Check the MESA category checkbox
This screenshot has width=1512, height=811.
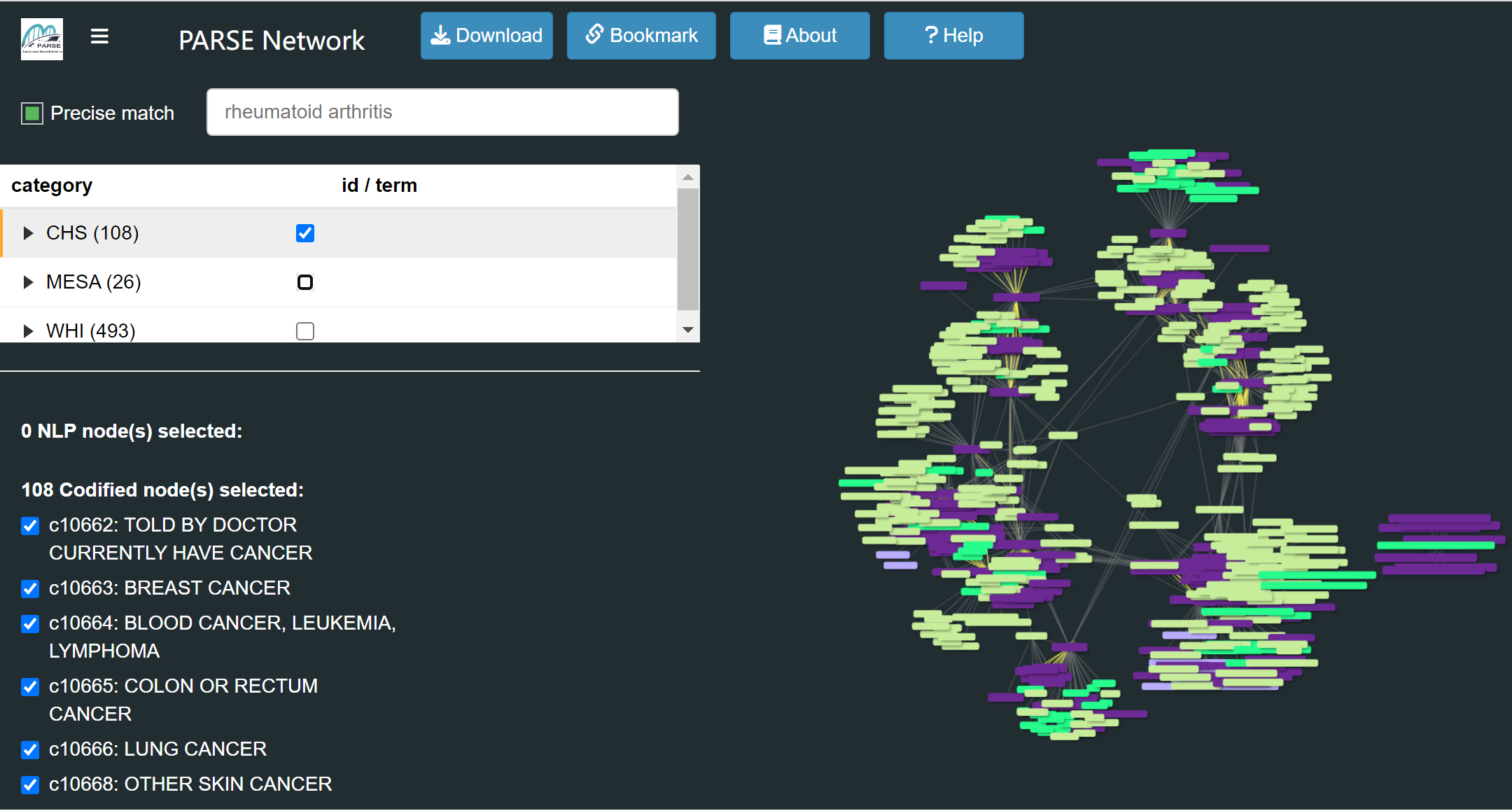click(x=305, y=282)
